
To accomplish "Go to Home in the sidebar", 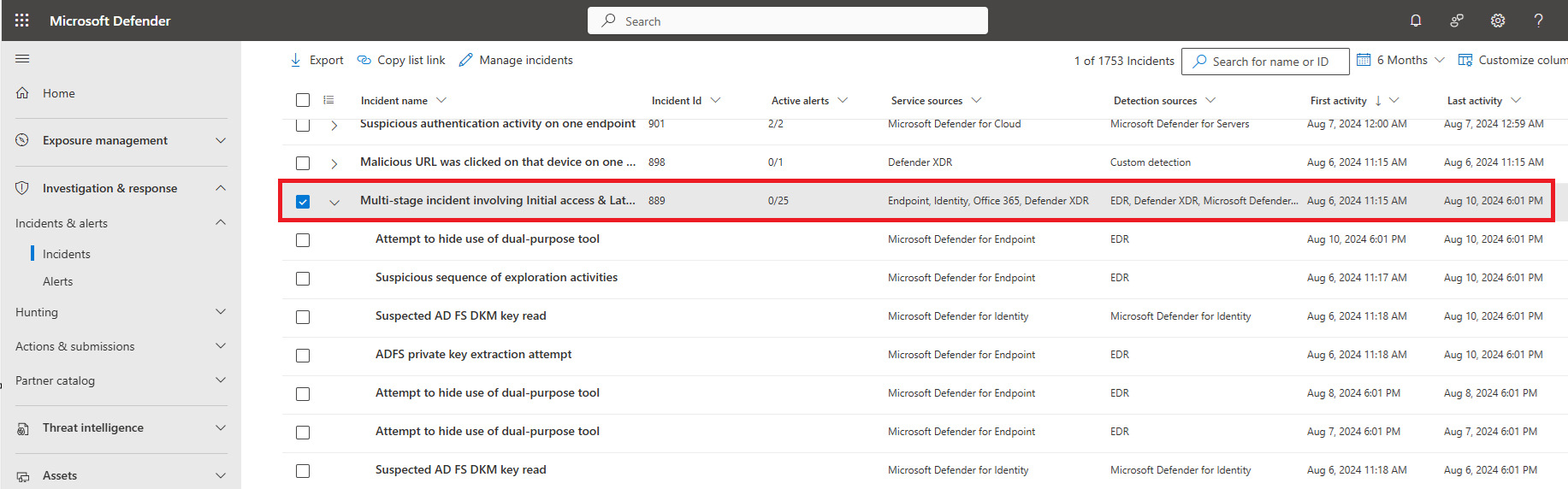I will 58,93.
